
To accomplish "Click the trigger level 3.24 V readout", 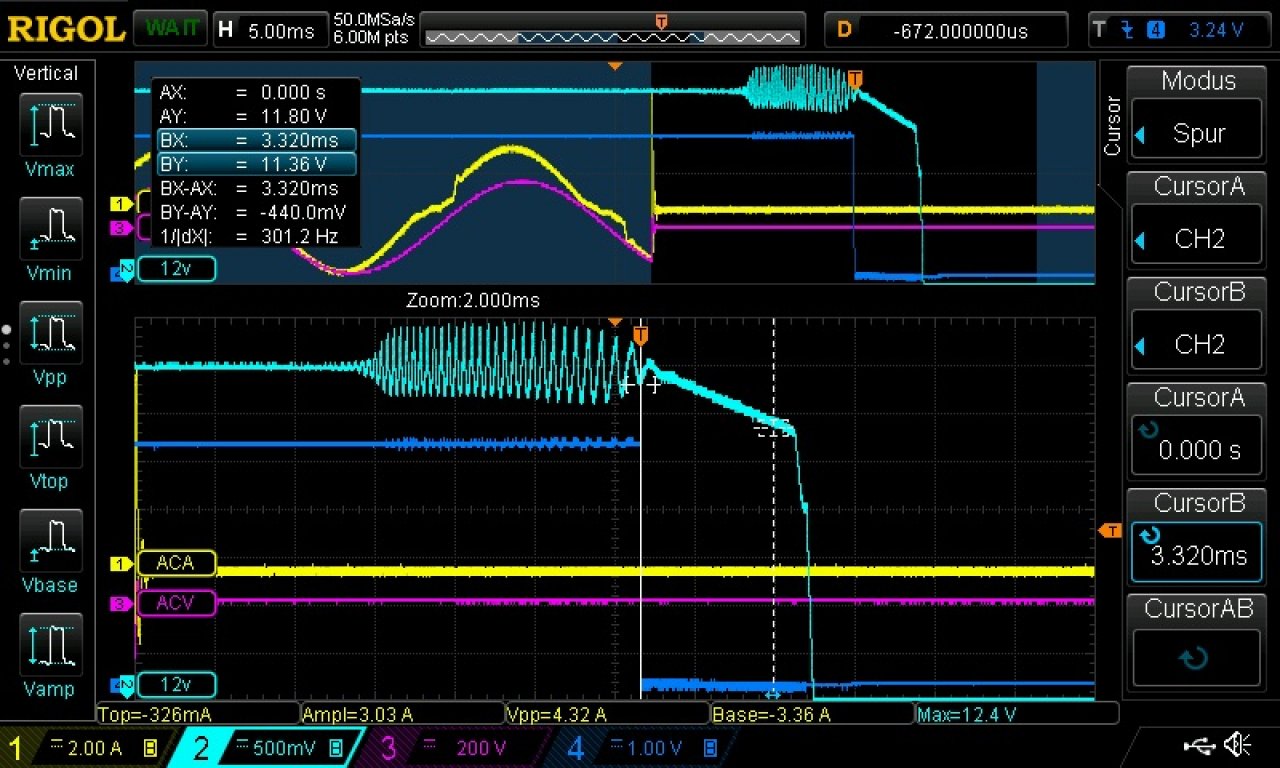I will (1215, 30).
